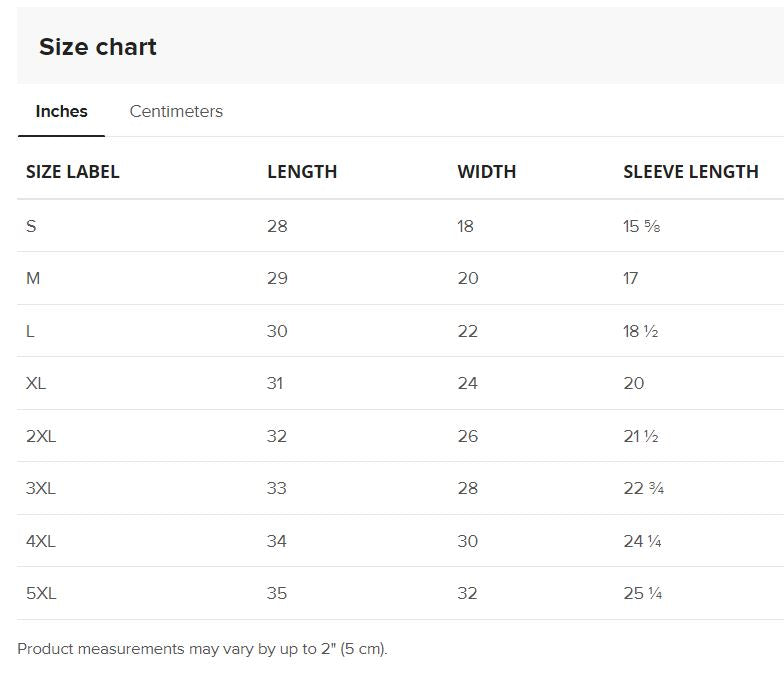
Task: Select the L size row label
Action: (x=31, y=331)
